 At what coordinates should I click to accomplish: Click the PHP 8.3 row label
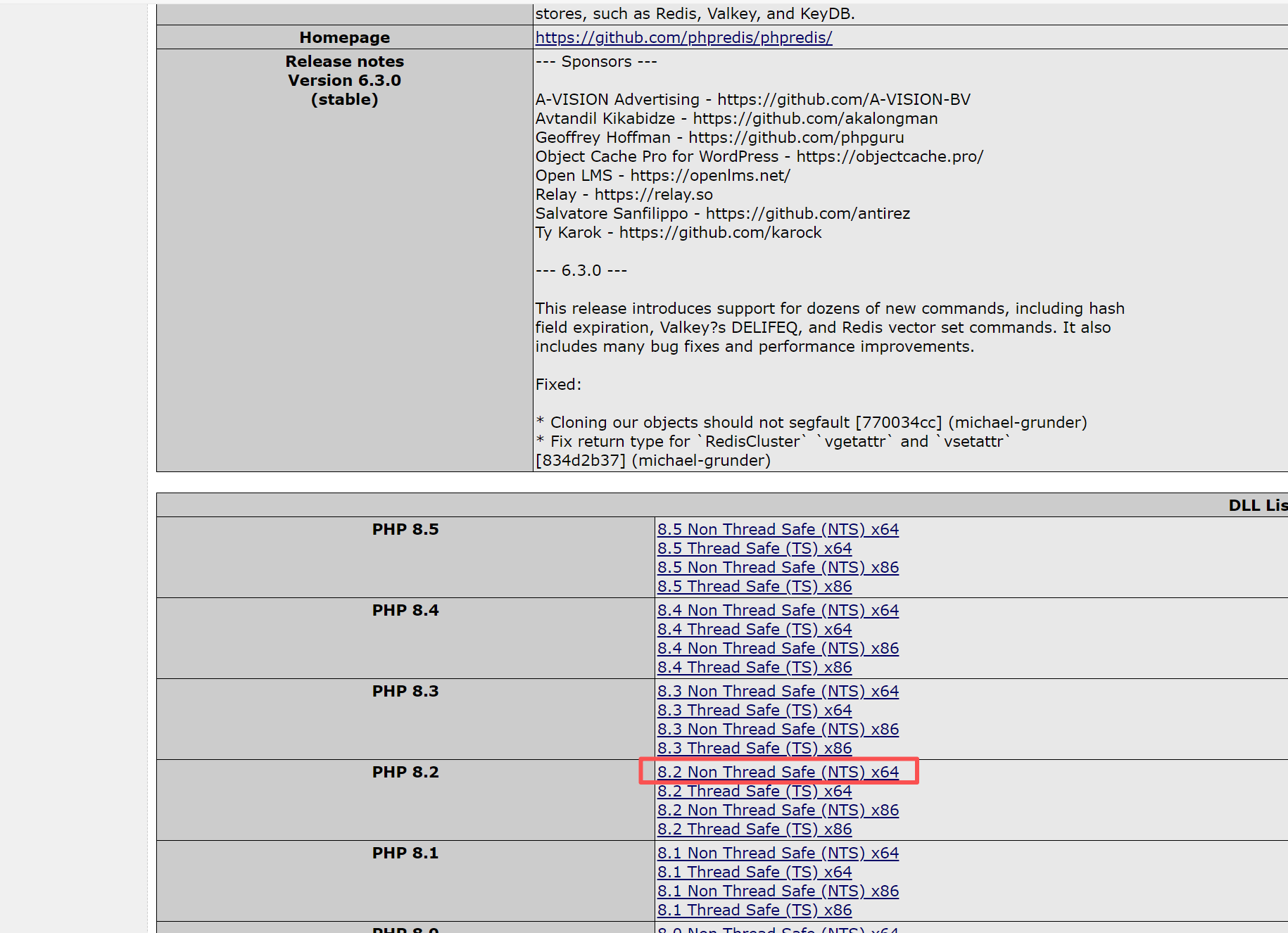click(405, 691)
